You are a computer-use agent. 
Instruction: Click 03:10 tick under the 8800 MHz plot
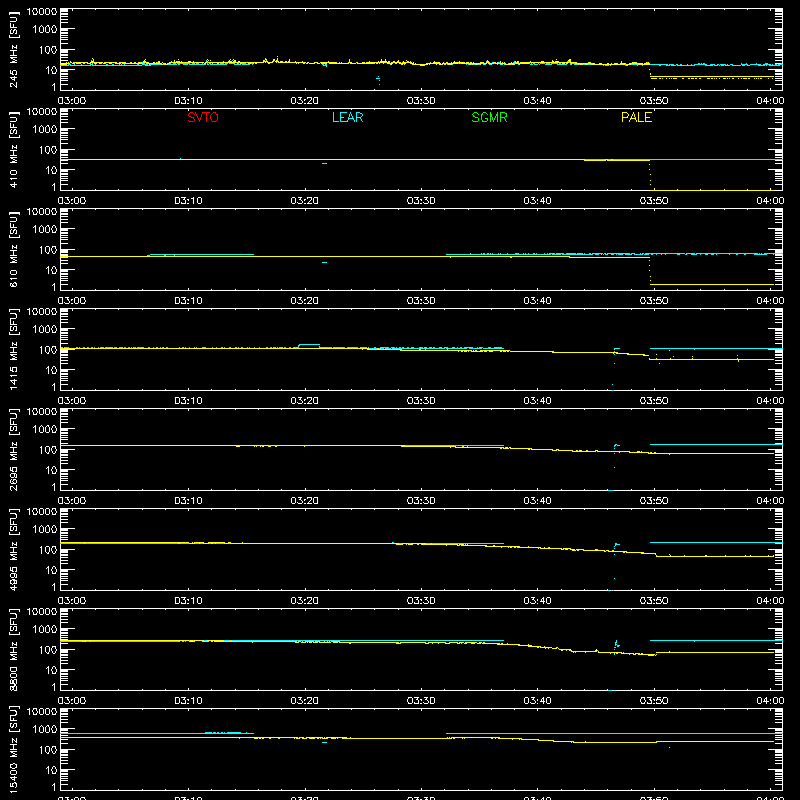pyautogui.click(x=188, y=701)
